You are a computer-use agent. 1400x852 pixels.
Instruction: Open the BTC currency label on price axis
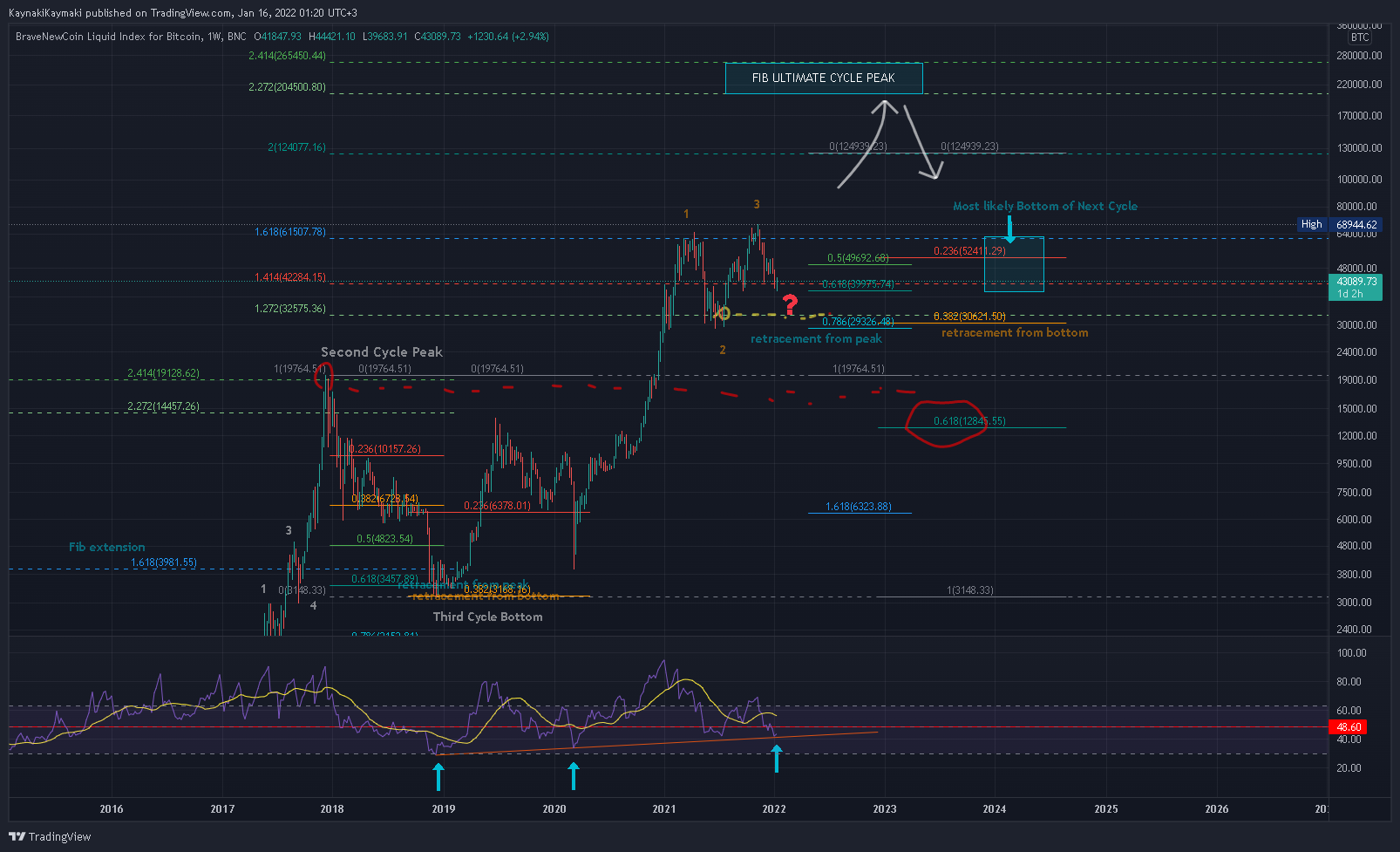pos(1360,37)
